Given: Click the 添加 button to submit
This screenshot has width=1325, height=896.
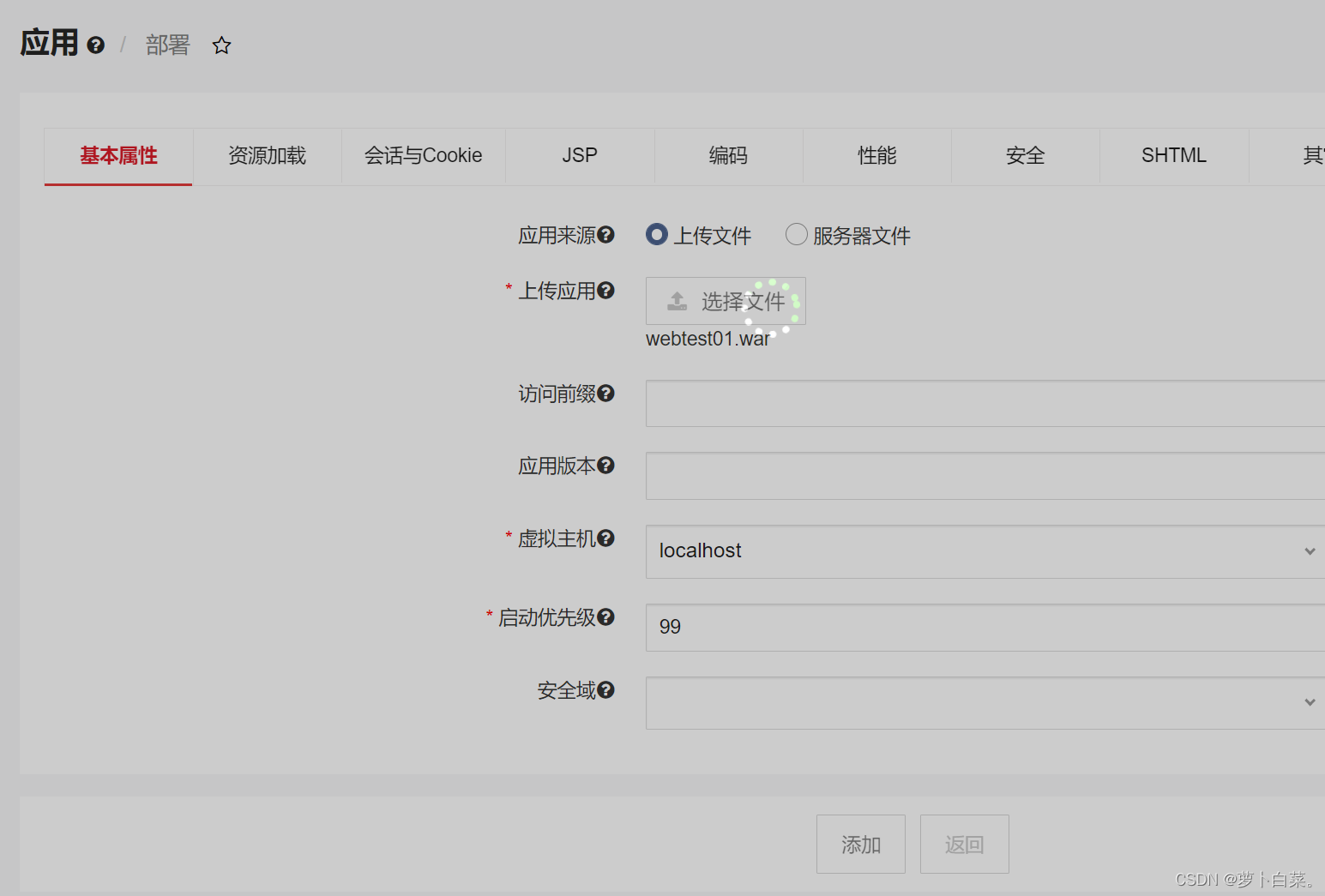Looking at the screenshot, I should click(860, 844).
